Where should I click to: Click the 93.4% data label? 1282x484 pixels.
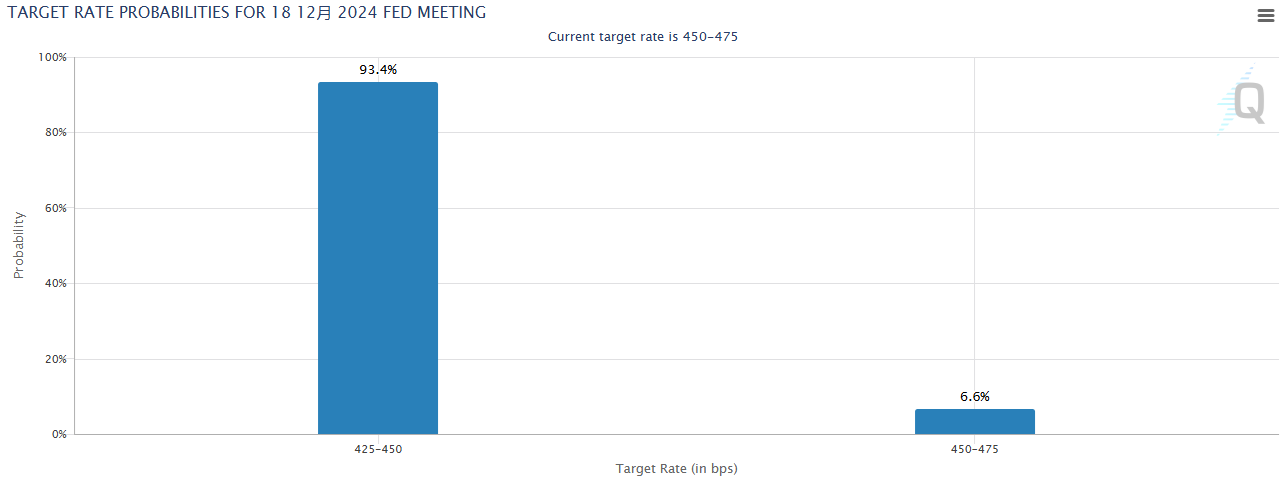[x=378, y=70]
